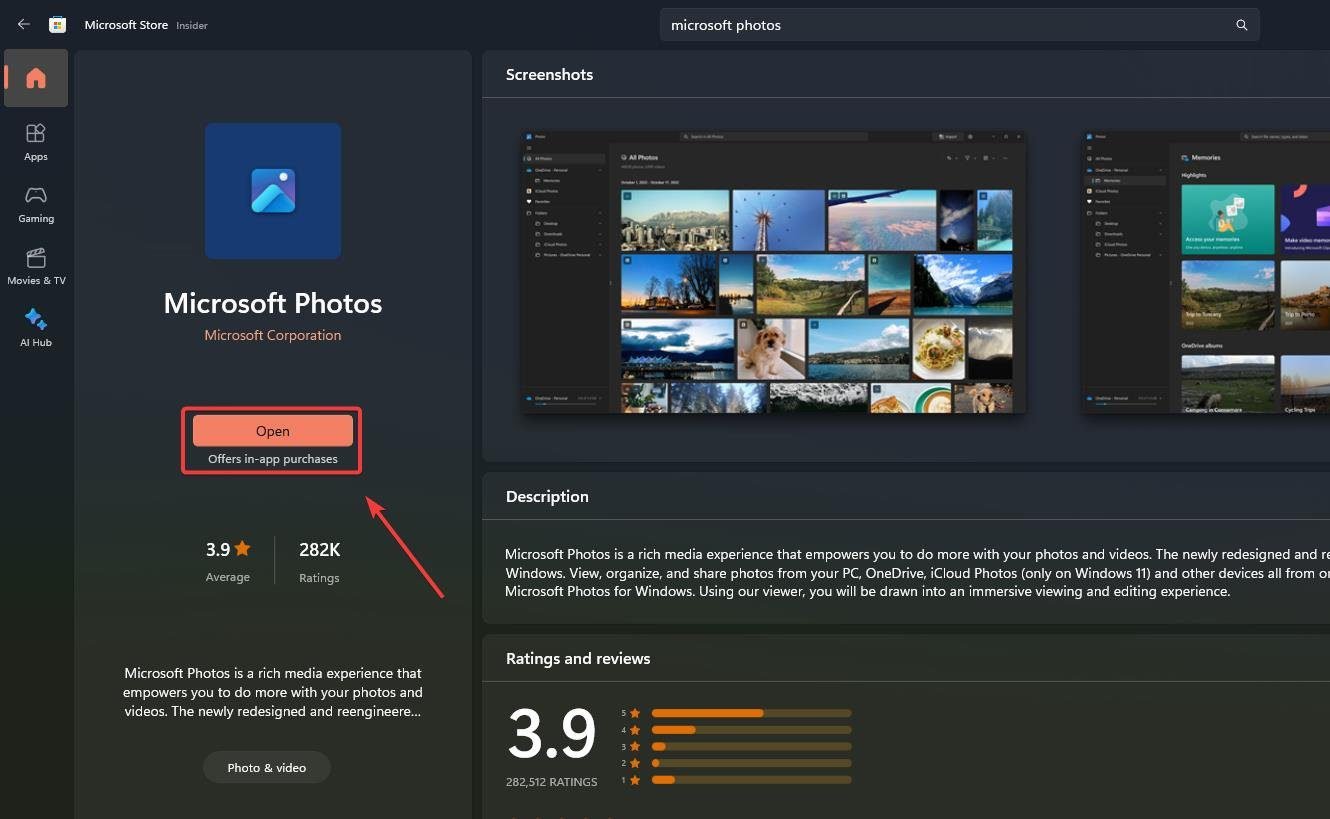1330x819 pixels.
Task: Open the Gaming section in sidebar
Action: [x=36, y=204]
